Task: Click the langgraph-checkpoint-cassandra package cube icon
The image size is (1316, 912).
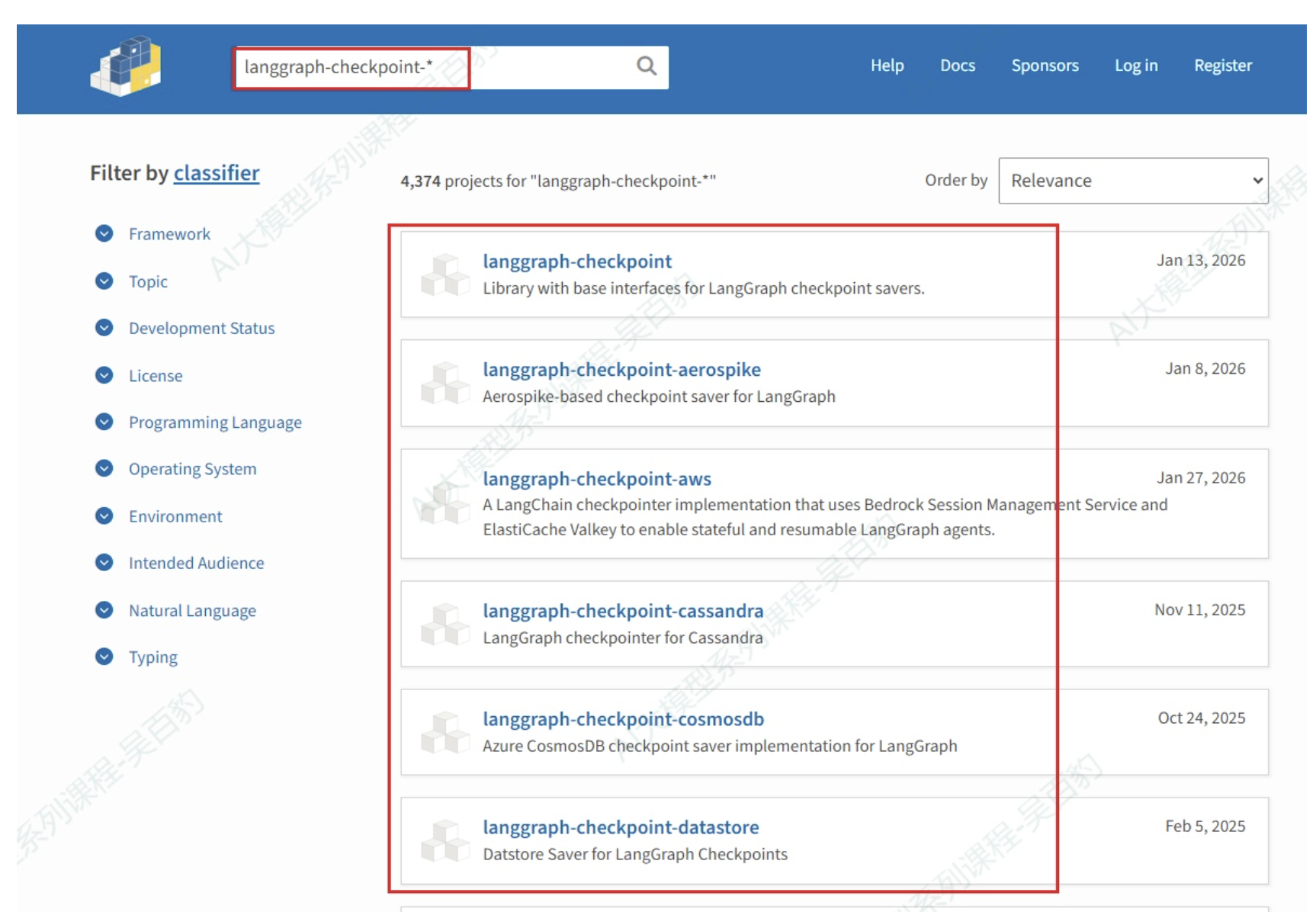Action: (x=445, y=624)
